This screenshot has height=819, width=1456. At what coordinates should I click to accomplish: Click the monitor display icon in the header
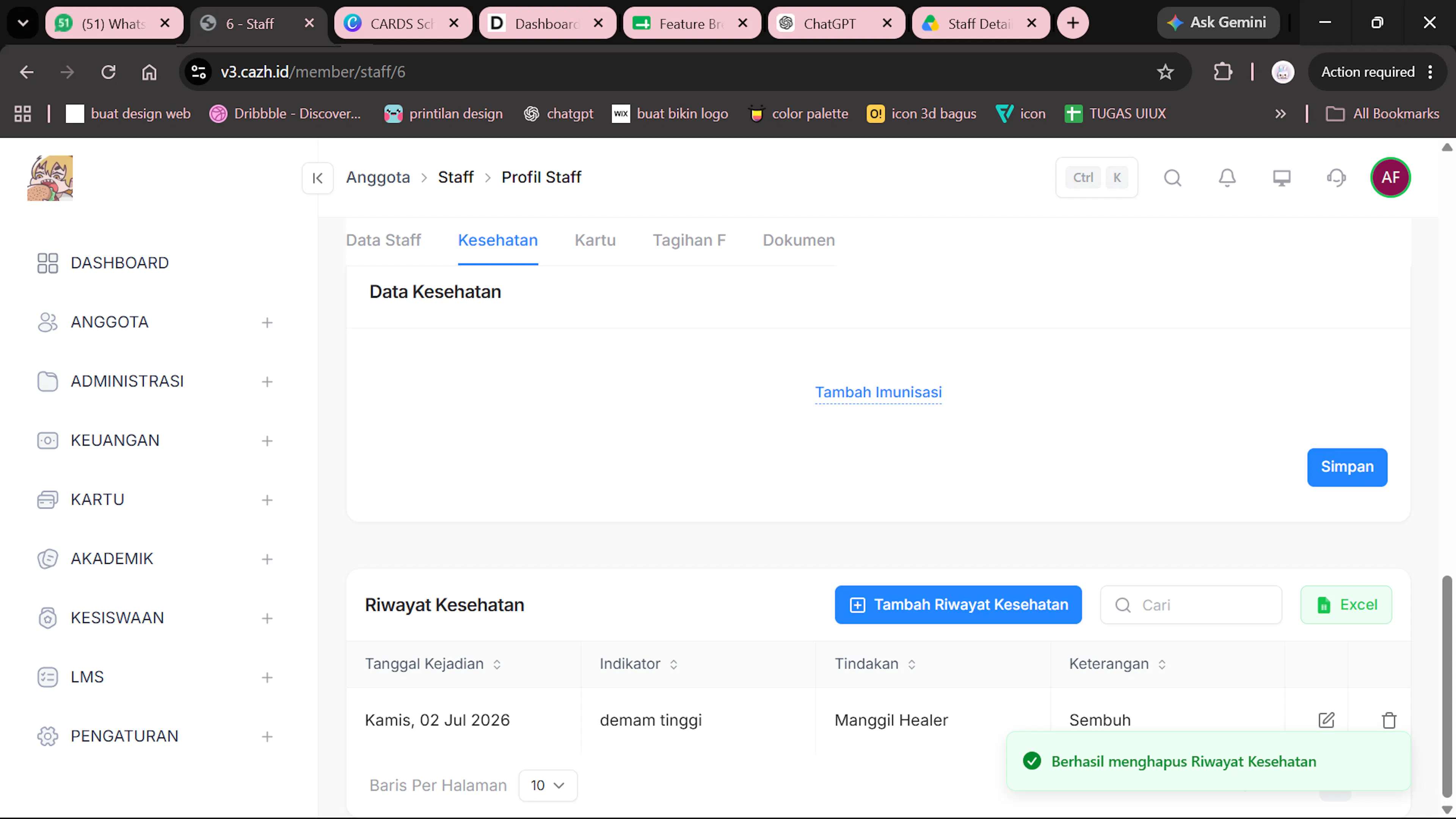click(x=1281, y=178)
